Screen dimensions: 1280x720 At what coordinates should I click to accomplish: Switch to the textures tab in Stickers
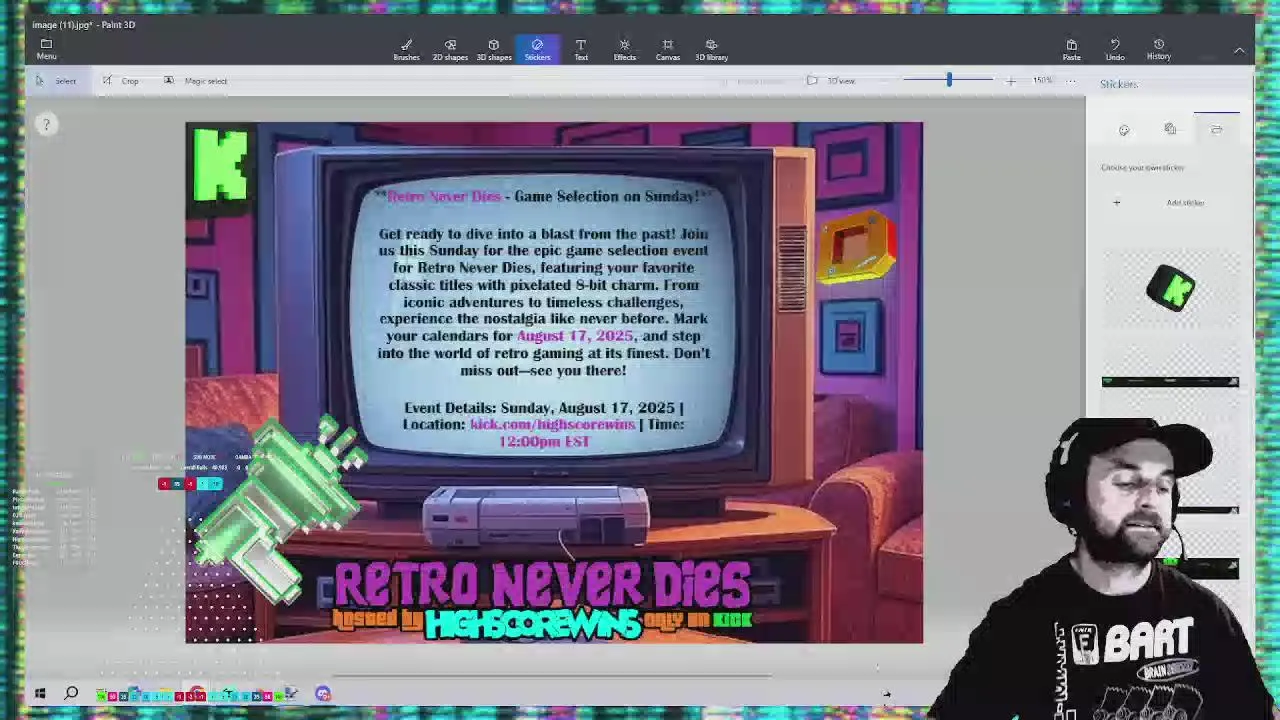[x=1170, y=129]
